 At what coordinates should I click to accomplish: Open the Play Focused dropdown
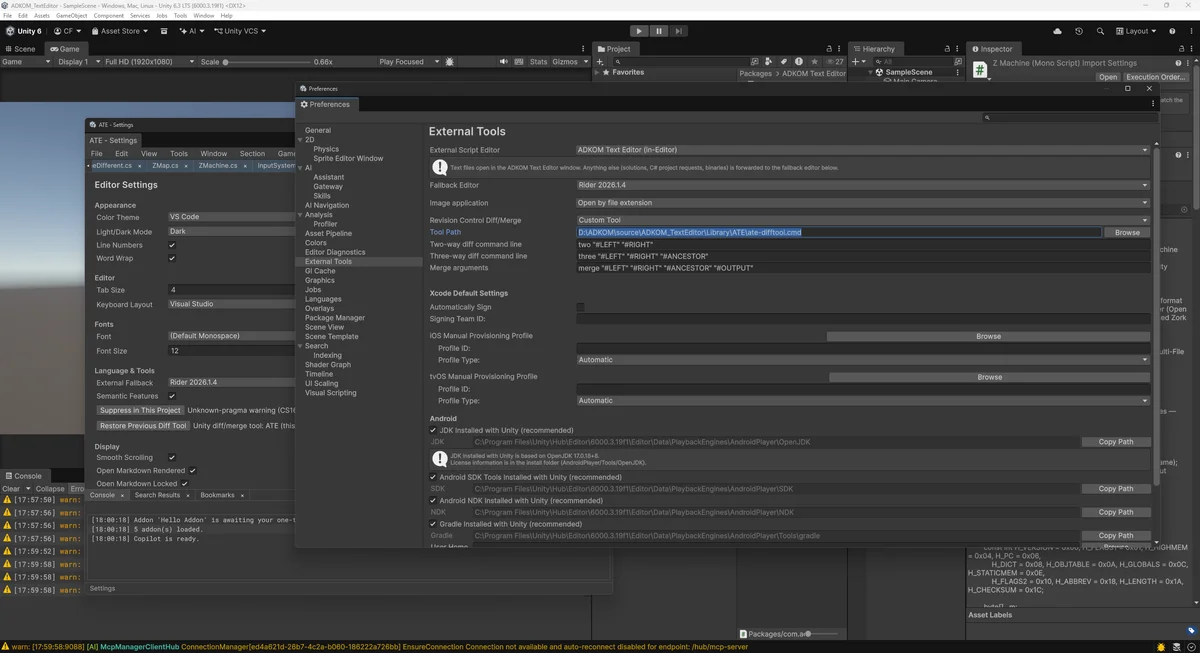click(x=409, y=62)
